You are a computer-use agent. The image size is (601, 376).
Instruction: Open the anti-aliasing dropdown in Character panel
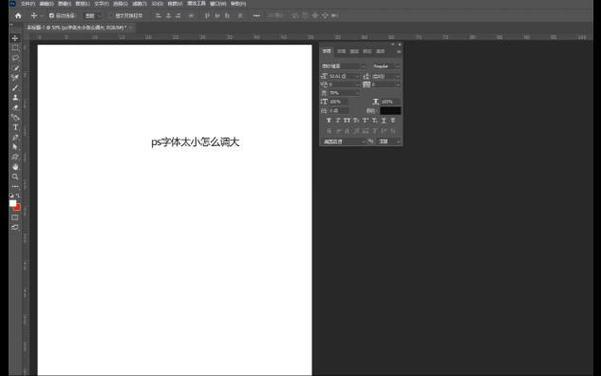point(389,141)
